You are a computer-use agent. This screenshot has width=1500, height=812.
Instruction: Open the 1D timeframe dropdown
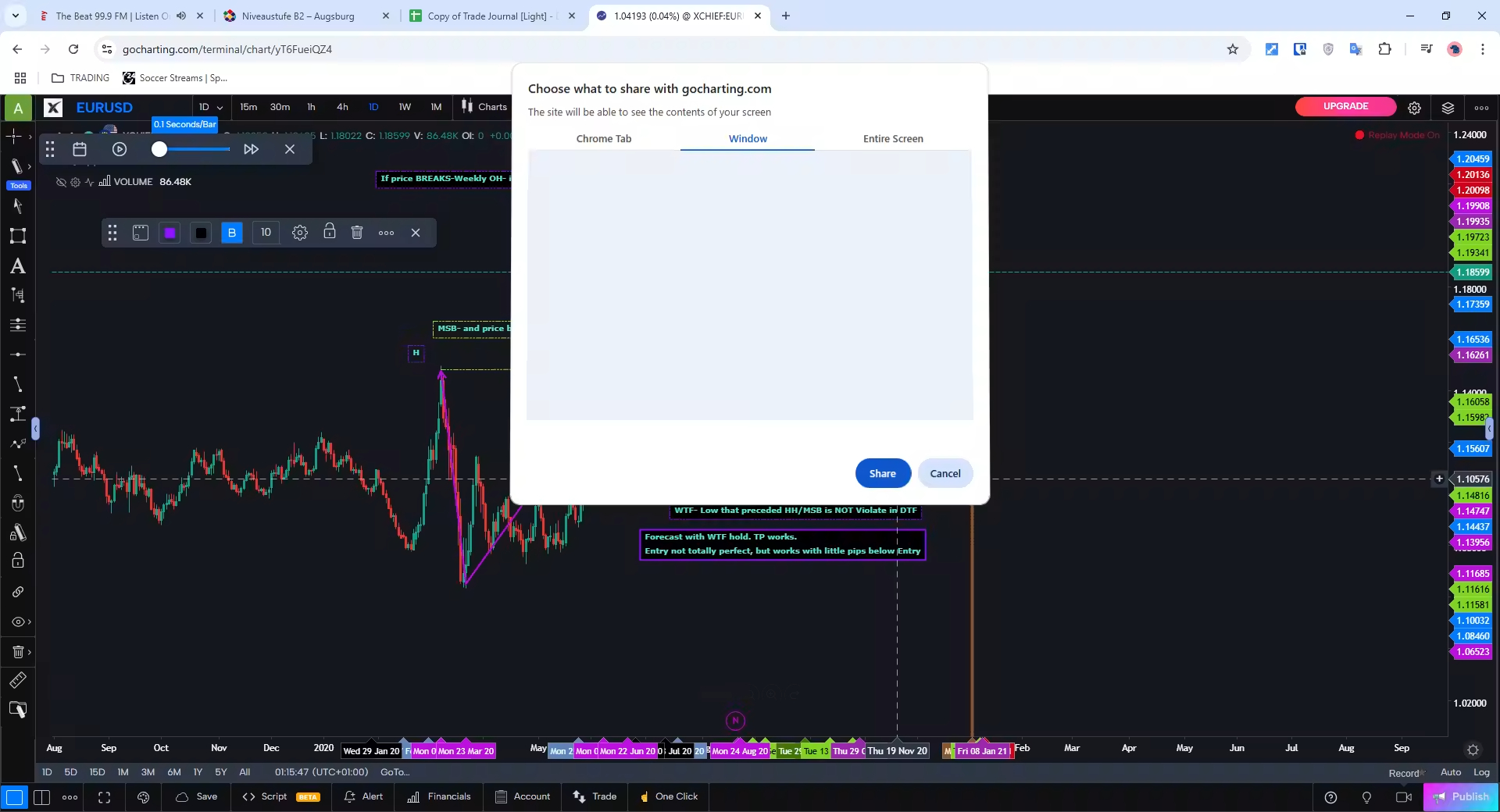point(209,107)
